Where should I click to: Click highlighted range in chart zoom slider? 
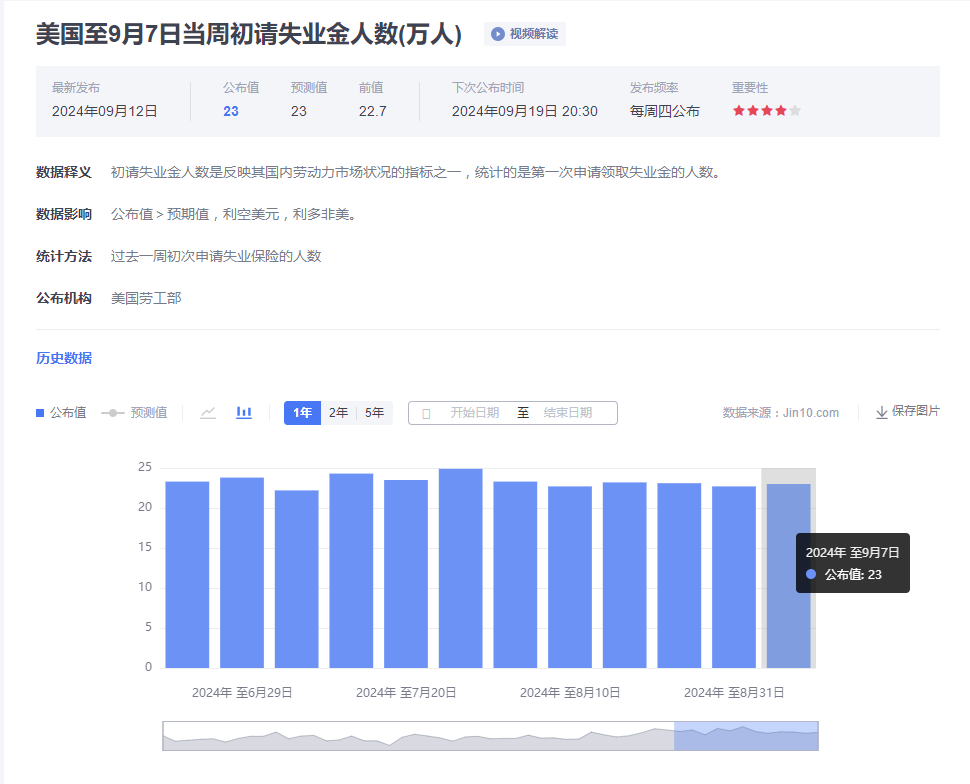coord(746,736)
